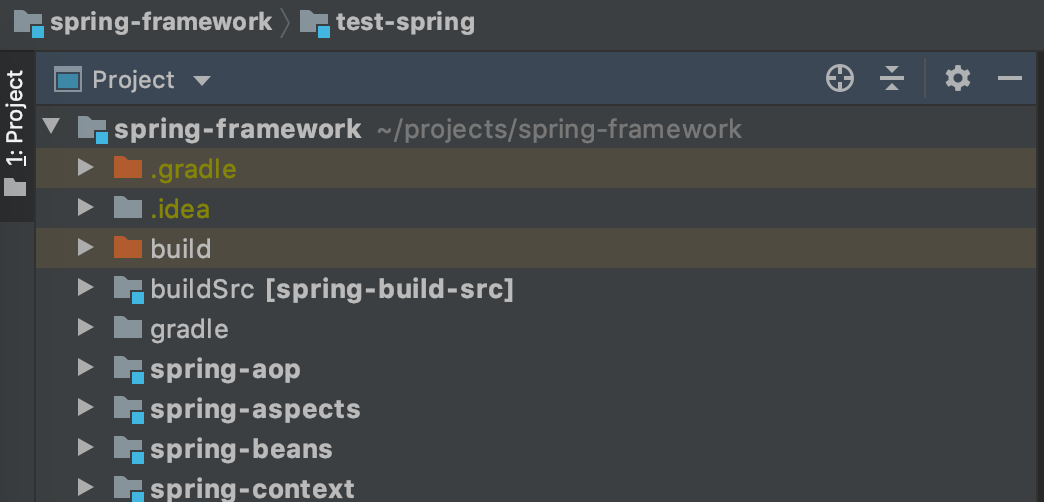Select the spring-context module
The image size is (1044, 502).
pos(252,489)
